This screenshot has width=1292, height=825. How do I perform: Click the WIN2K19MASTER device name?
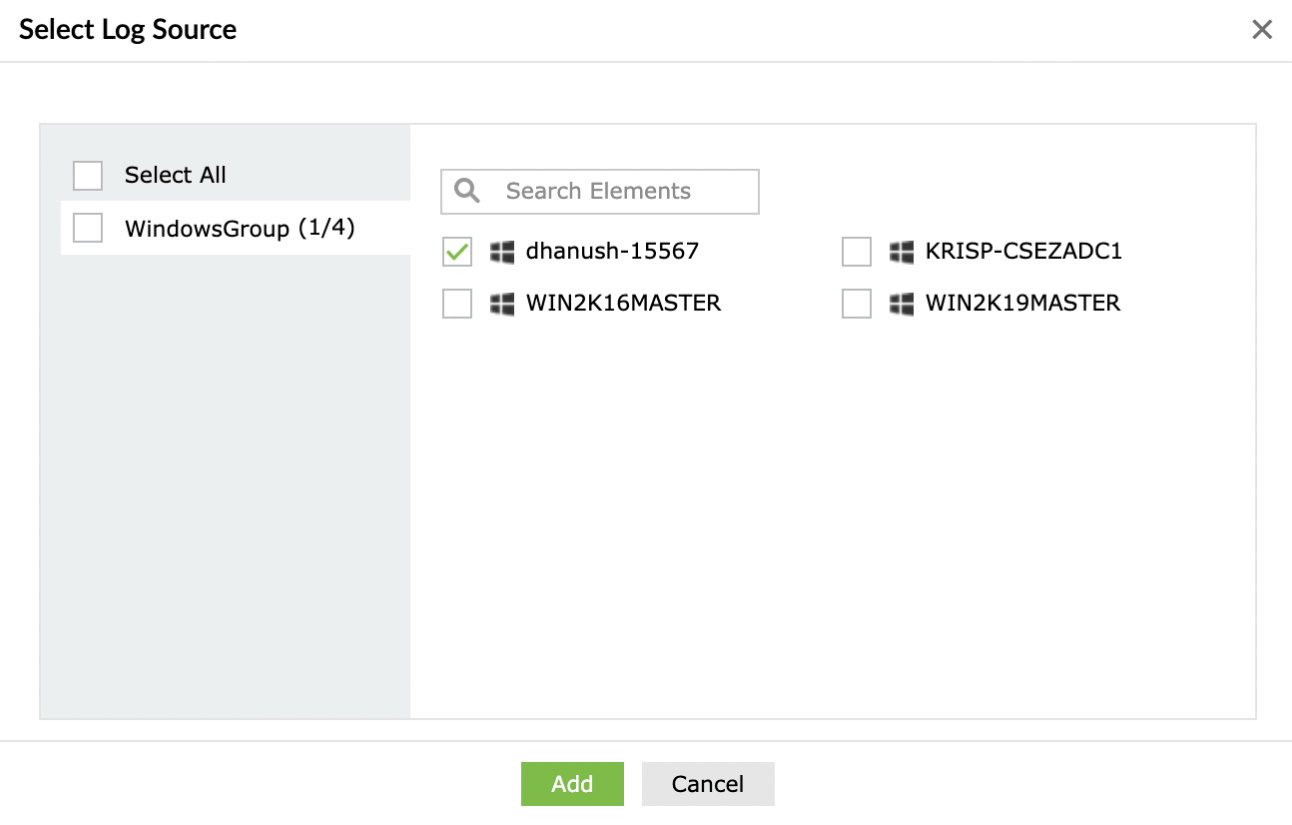[x=1023, y=303]
